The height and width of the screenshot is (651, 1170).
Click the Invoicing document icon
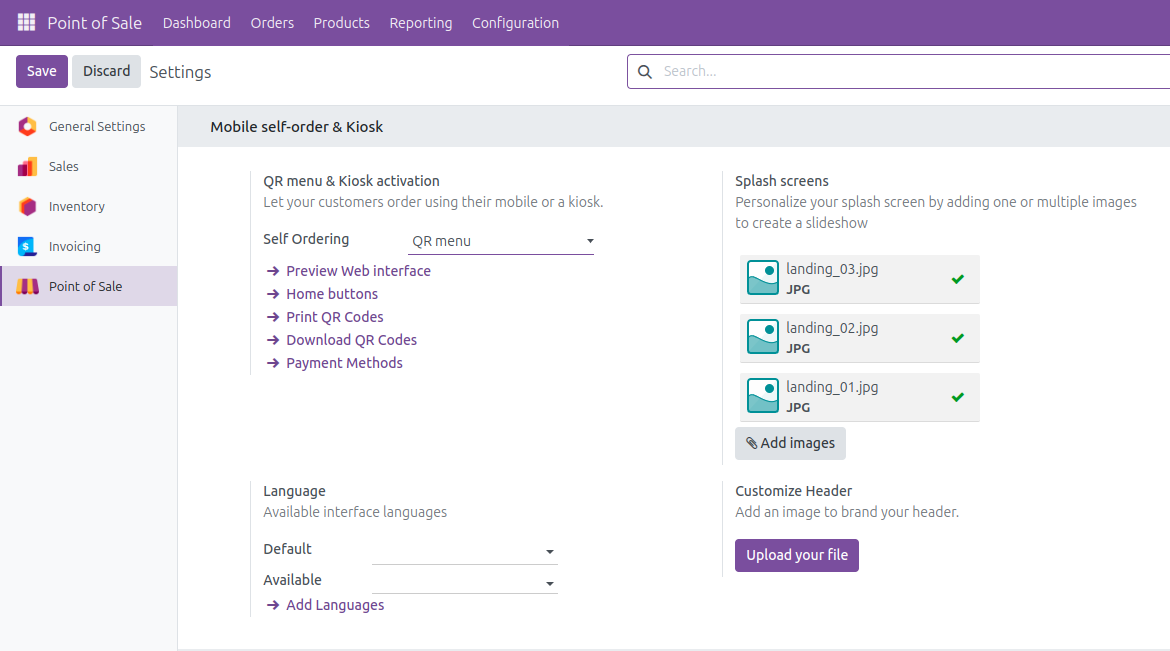pyautogui.click(x=28, y=247)
